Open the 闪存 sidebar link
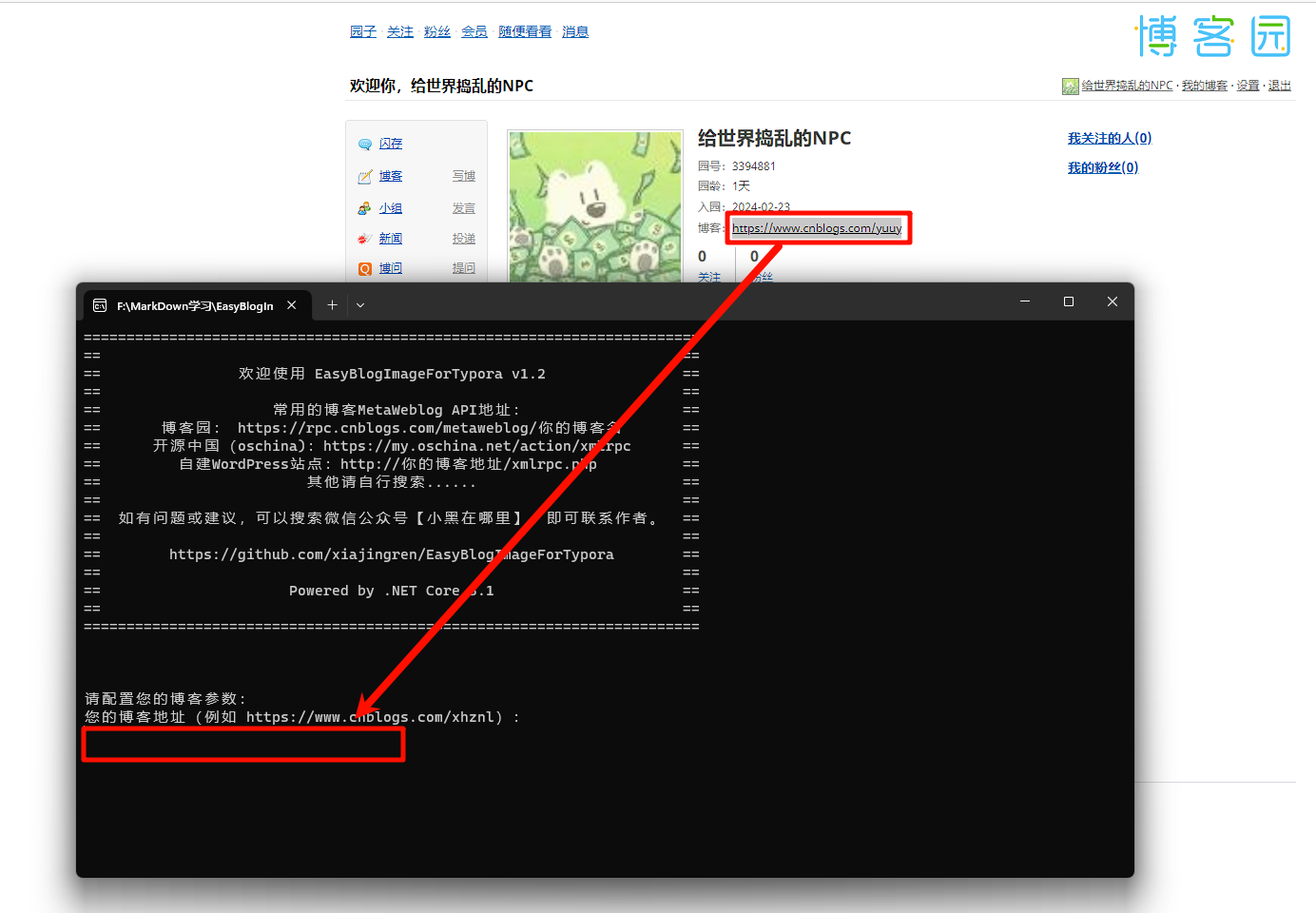This screenshot has width=1316, height=913. point(391,144)
